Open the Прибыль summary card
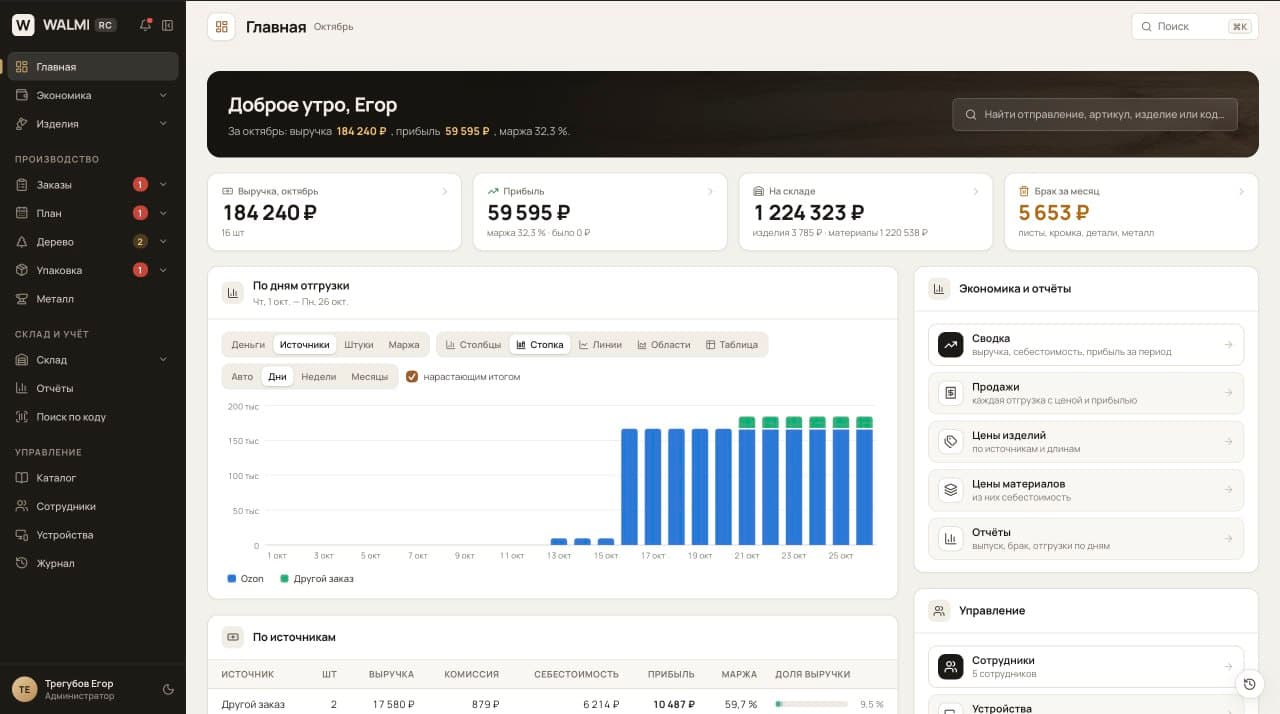 pyautogui.click(x=600, y=212)
